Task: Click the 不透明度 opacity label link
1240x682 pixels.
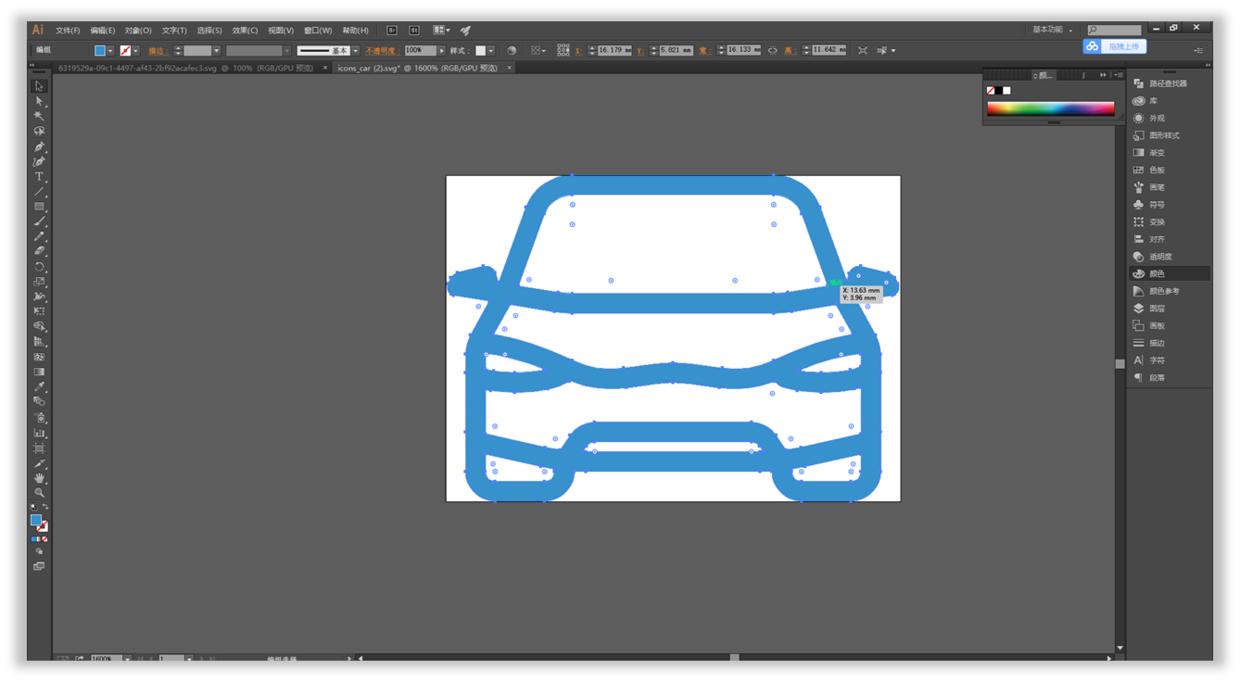Action: coord(381,50)
